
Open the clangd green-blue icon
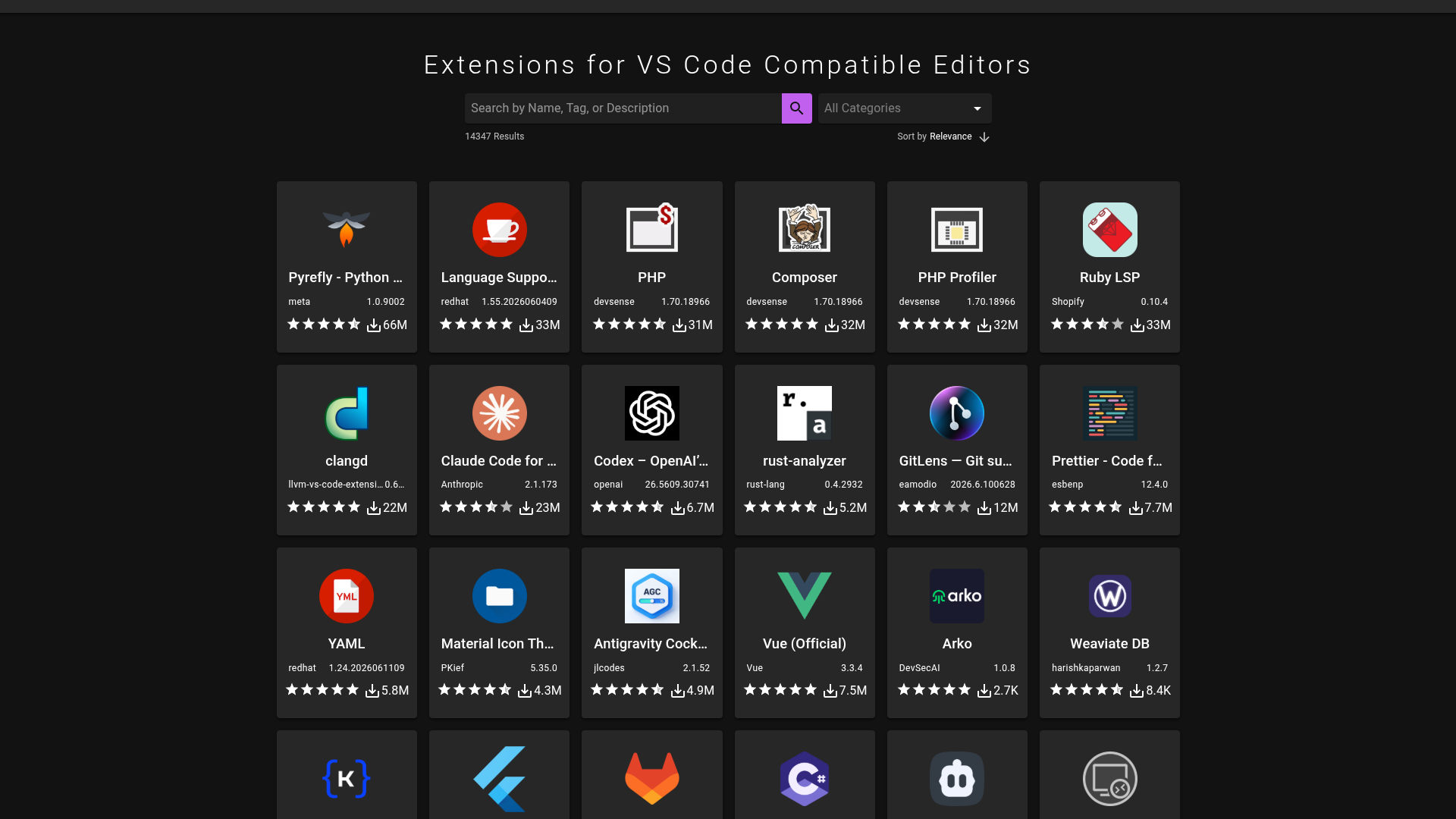(x=347, y=413)
